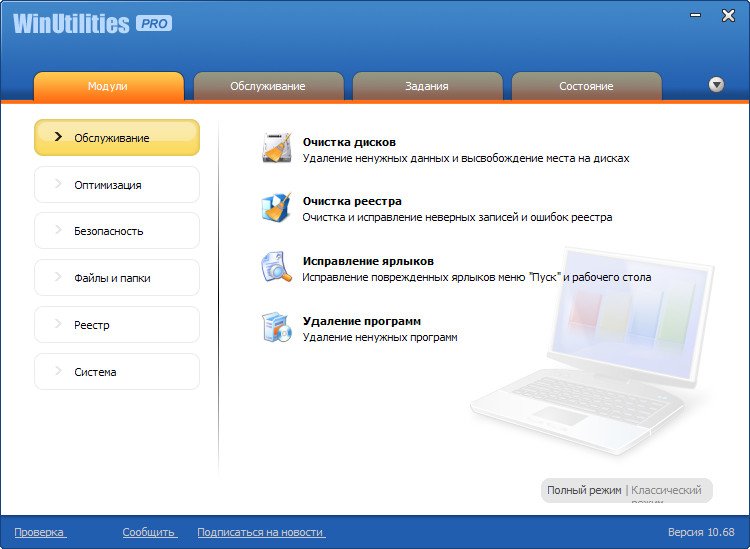Click the bold arrow beside sidebar Обслуживание
This screenshot has width=750, height=549.
pyautogui.click(x=58, y=137)
